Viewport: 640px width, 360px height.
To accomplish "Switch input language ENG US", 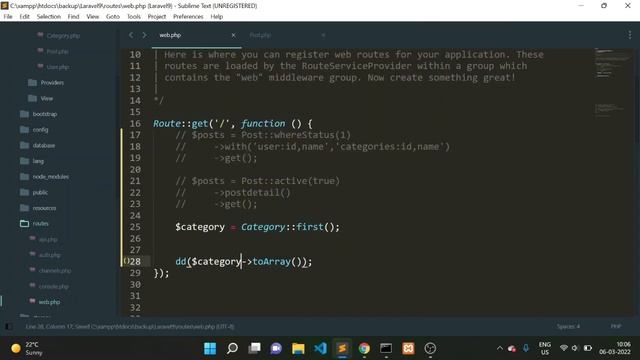I will [545, 348].
